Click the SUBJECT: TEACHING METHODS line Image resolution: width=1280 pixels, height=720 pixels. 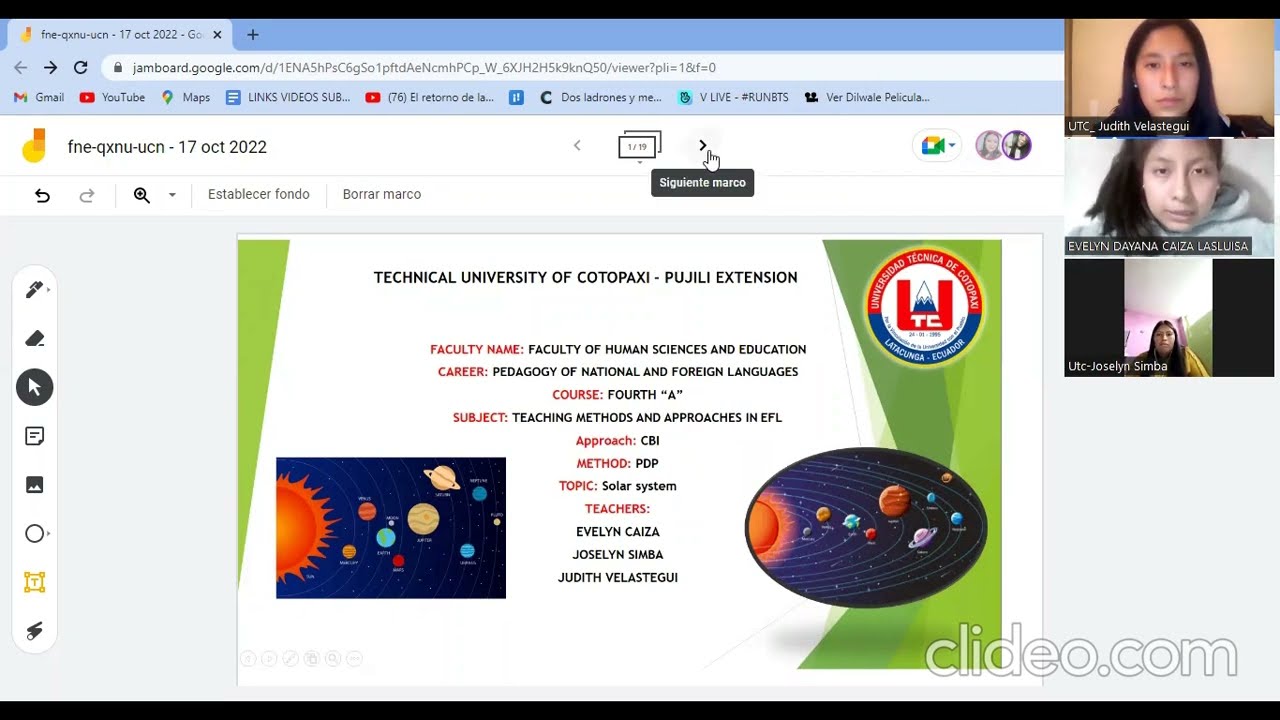pos(617,417)
